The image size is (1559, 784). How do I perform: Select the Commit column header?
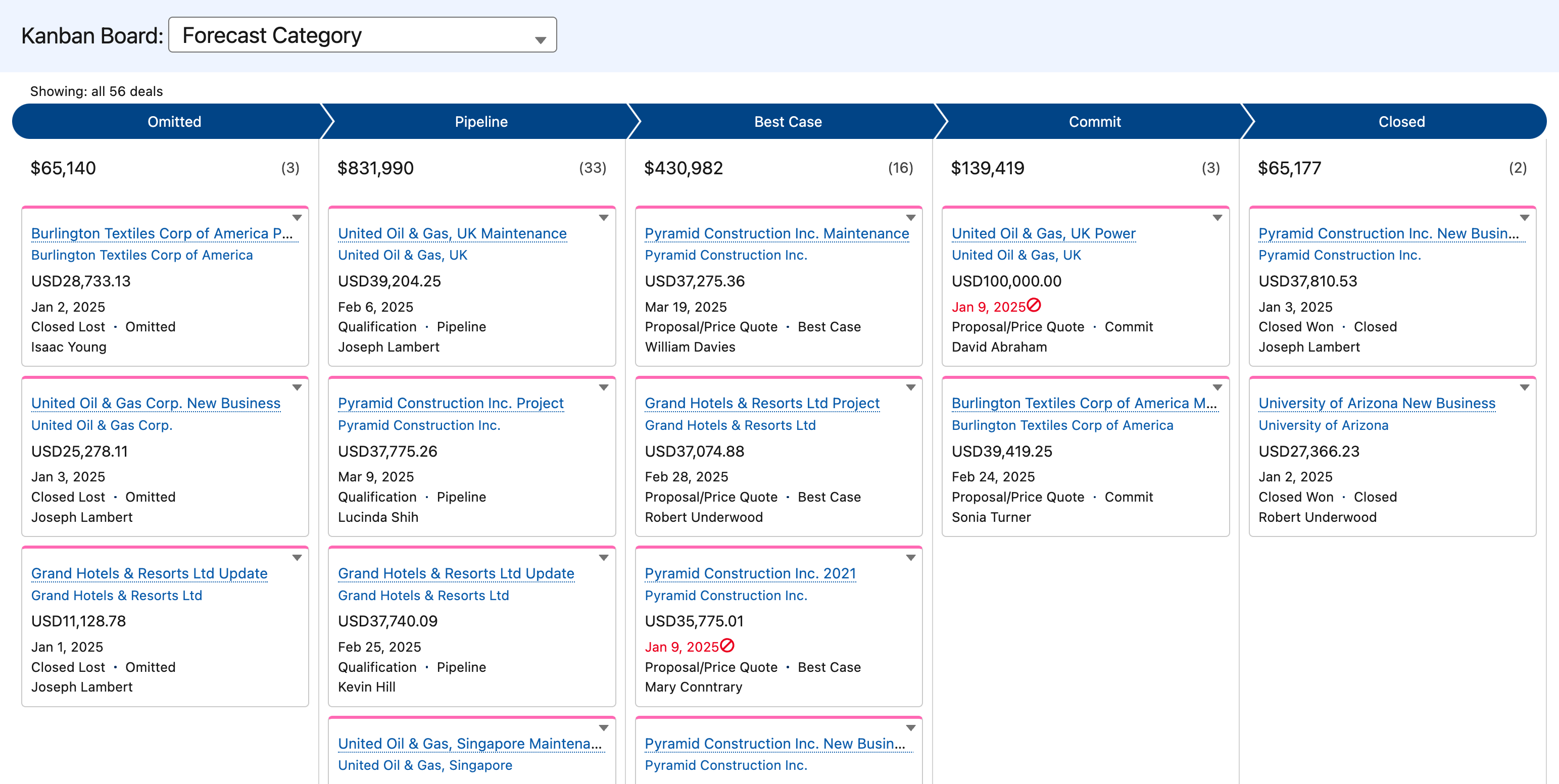click(1095, 121)
